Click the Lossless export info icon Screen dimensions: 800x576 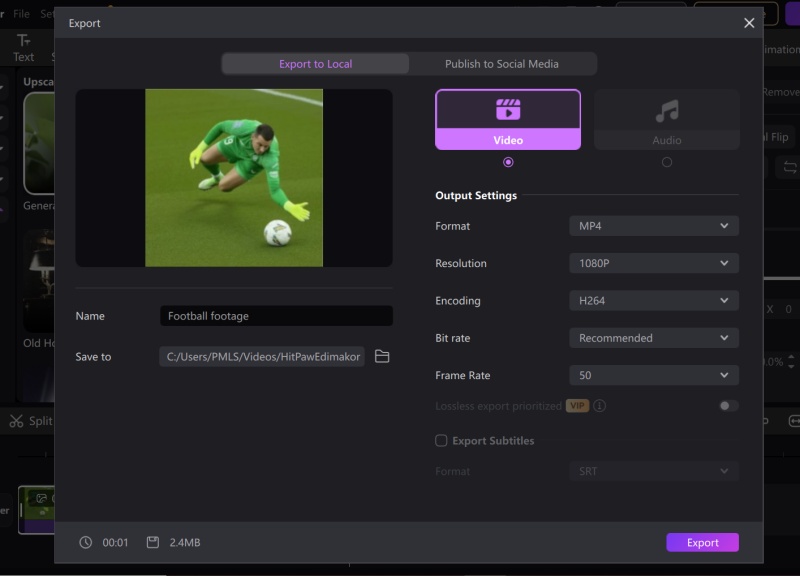(x=599, y=406)
